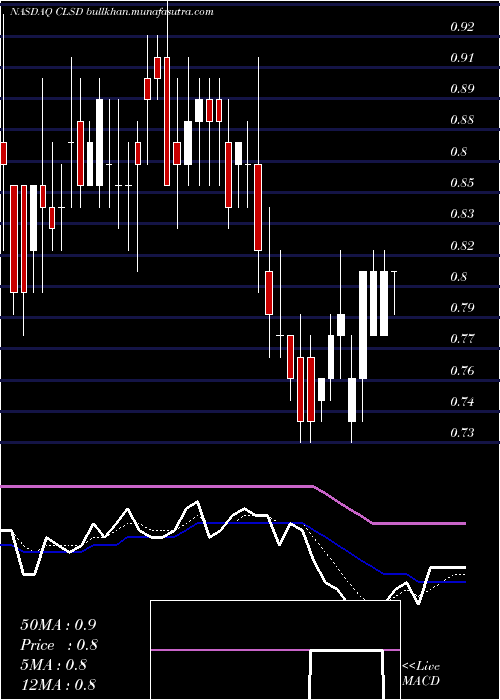Select the 0.85 price axis label
500x700 pixels.
(x=462, y=183)
